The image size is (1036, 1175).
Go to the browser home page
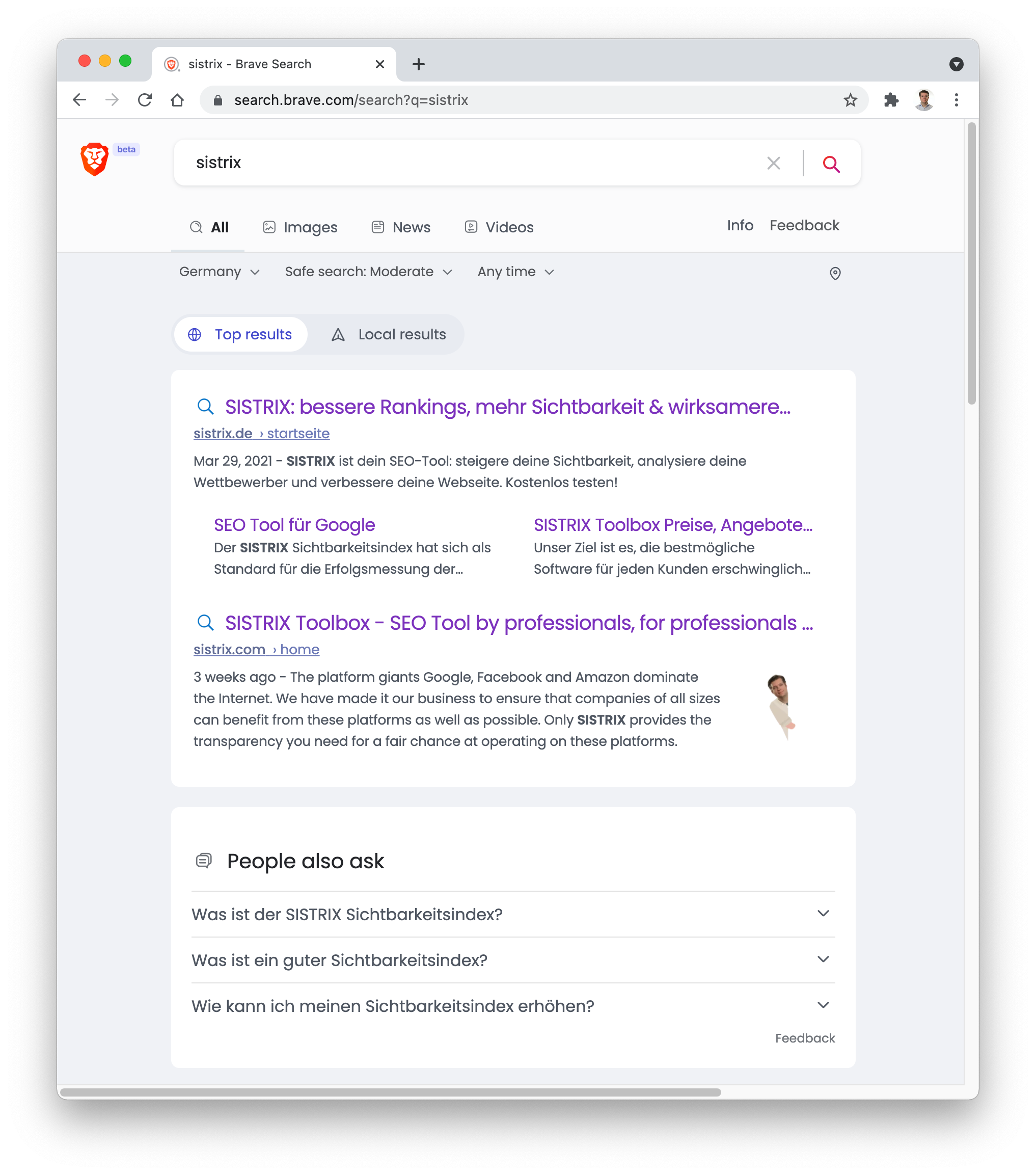tap(177, 100)
